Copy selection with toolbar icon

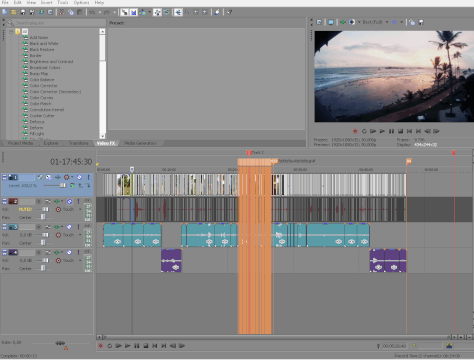pyautogui.click(x=71, y=12)
